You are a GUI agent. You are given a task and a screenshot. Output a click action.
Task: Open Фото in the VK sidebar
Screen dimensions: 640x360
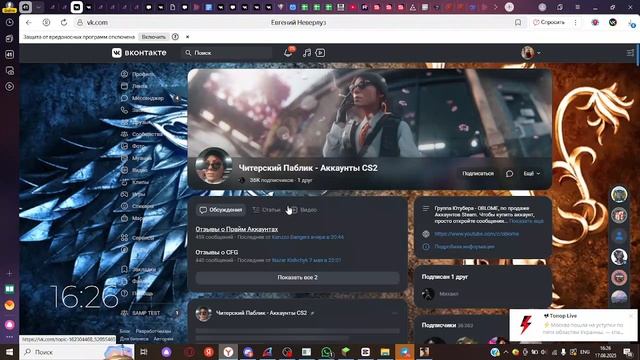[x=133, y=146]
